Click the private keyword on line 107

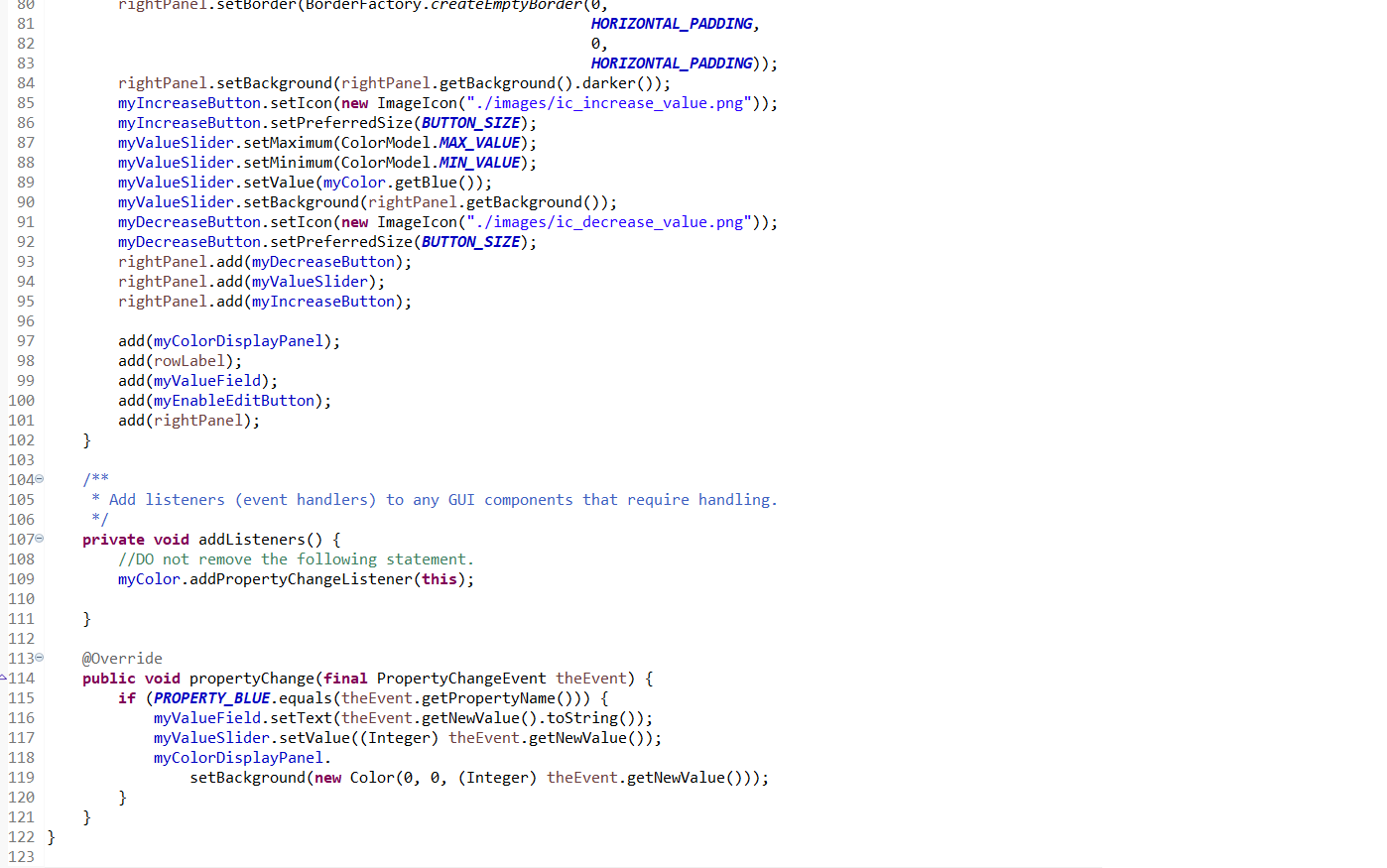[x=113, y=540]
